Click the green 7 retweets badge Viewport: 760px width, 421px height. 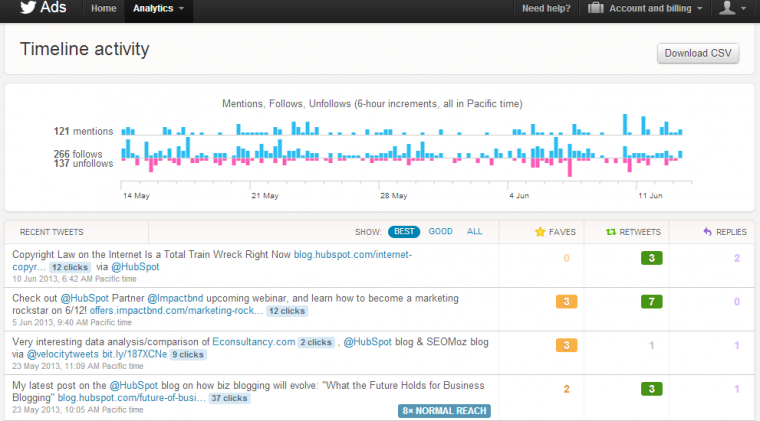pyautogui.click(x=651, y=302)
